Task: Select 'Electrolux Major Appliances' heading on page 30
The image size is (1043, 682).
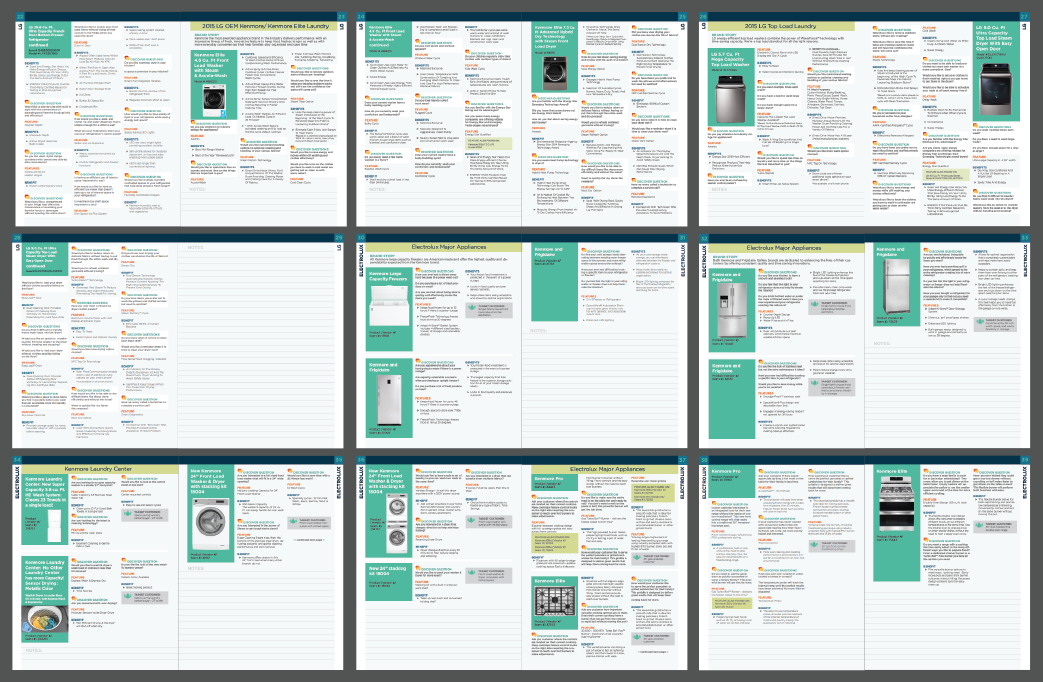Action: 448,247
